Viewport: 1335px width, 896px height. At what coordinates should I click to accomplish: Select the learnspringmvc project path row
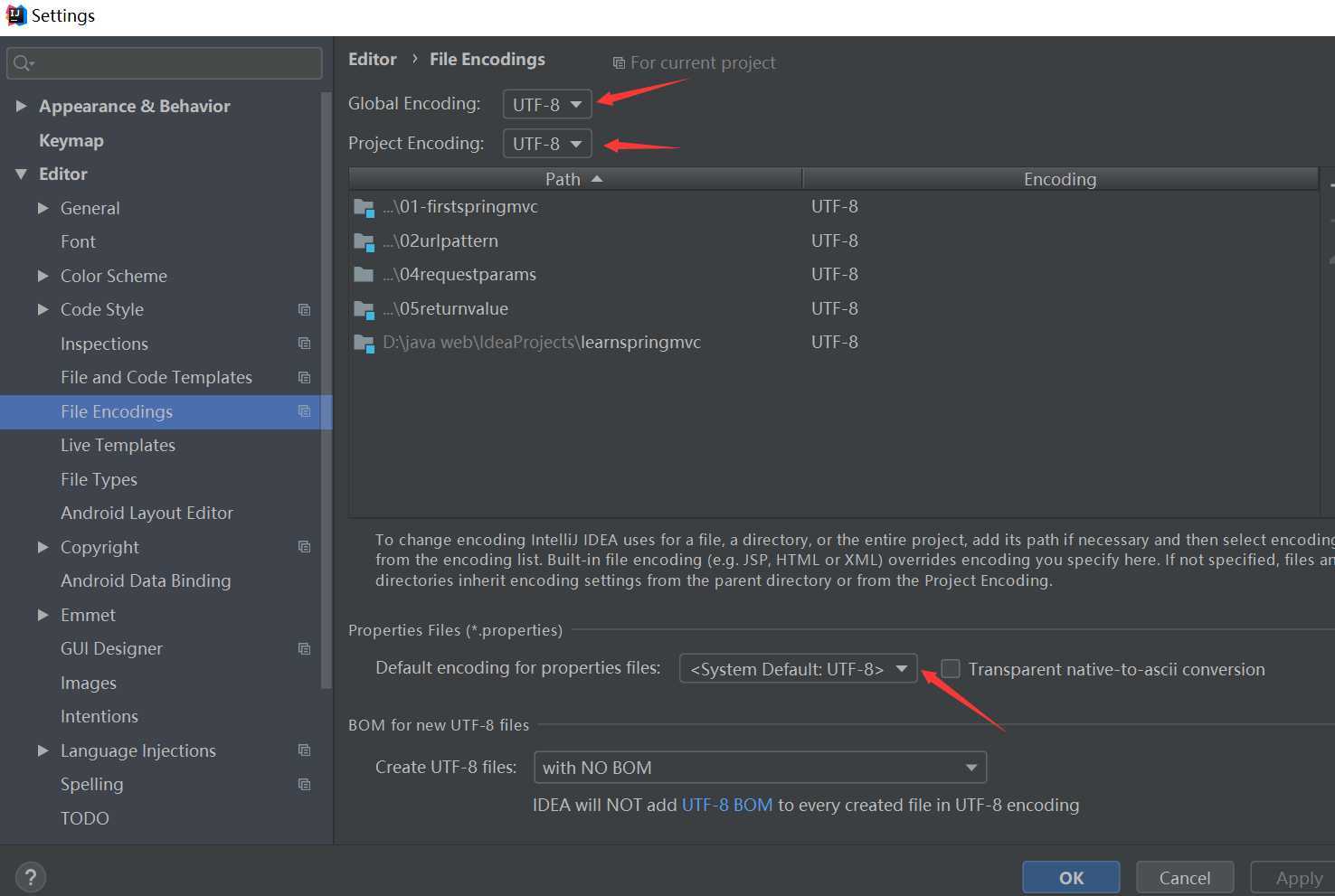tap(833, 343)
